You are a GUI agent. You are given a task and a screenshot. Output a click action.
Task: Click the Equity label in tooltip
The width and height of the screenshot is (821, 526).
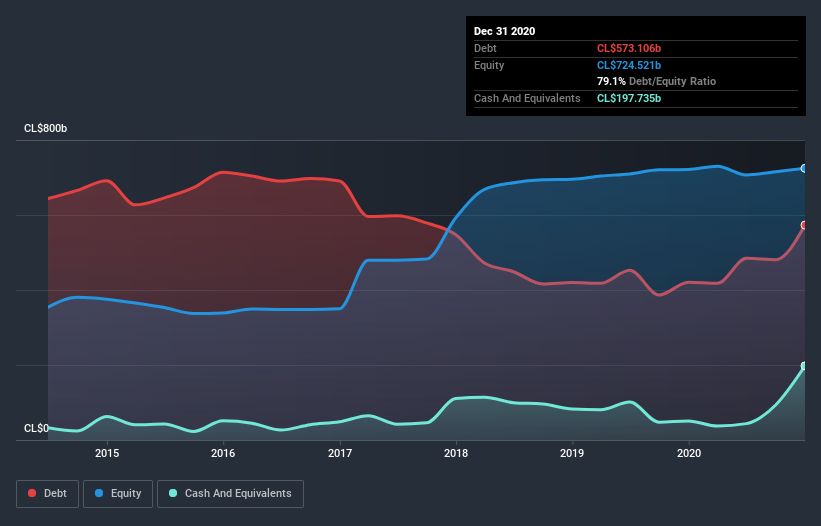(x=489, y=65)
